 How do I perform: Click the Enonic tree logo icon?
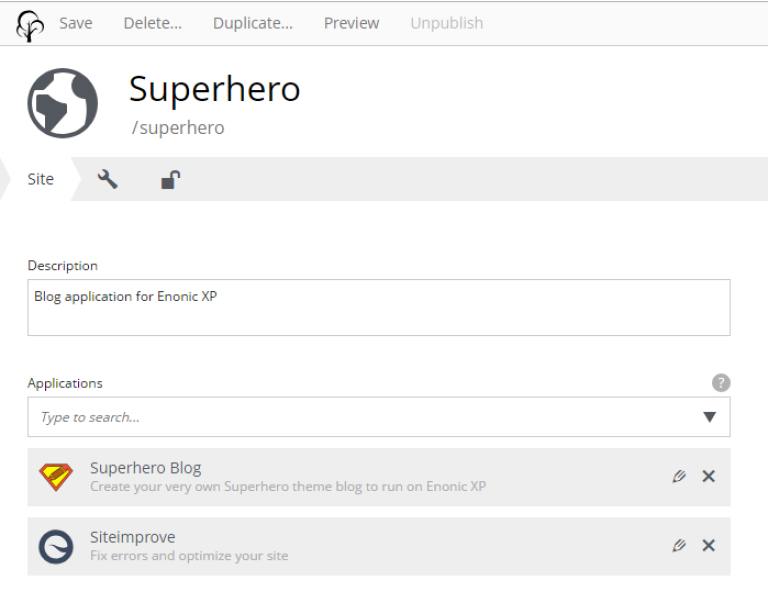coord(30,24)
